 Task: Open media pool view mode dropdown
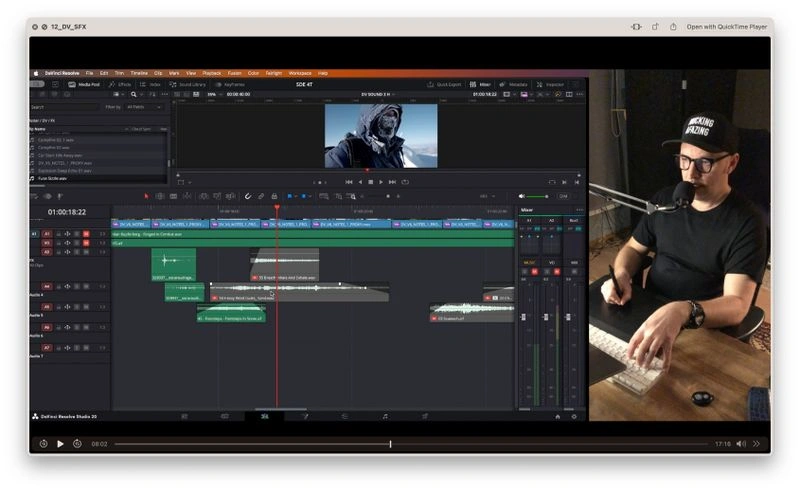118,94
